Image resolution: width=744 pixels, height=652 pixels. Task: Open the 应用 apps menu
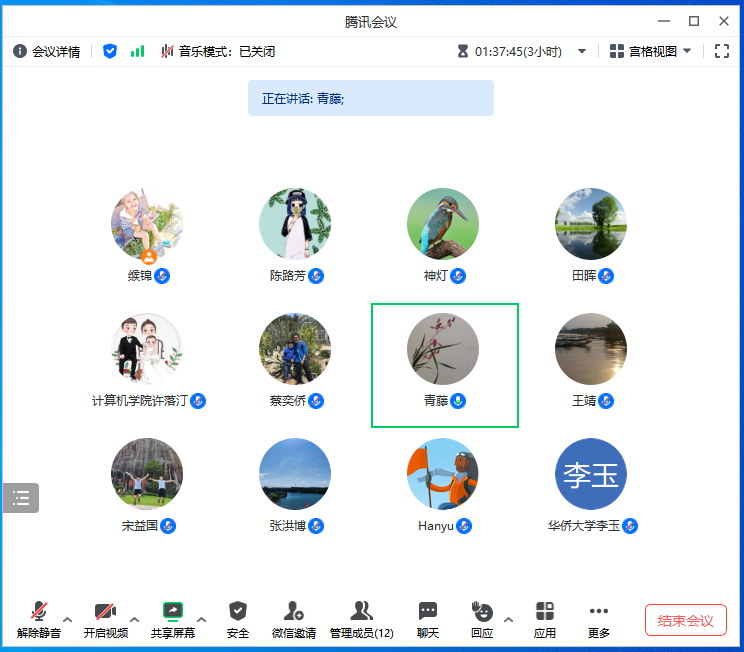(x=545, y=620)
